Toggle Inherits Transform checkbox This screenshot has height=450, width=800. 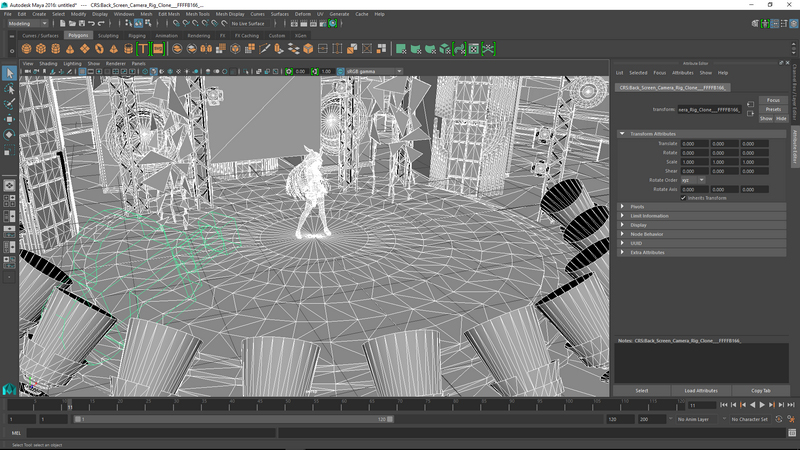click(684, 198)
